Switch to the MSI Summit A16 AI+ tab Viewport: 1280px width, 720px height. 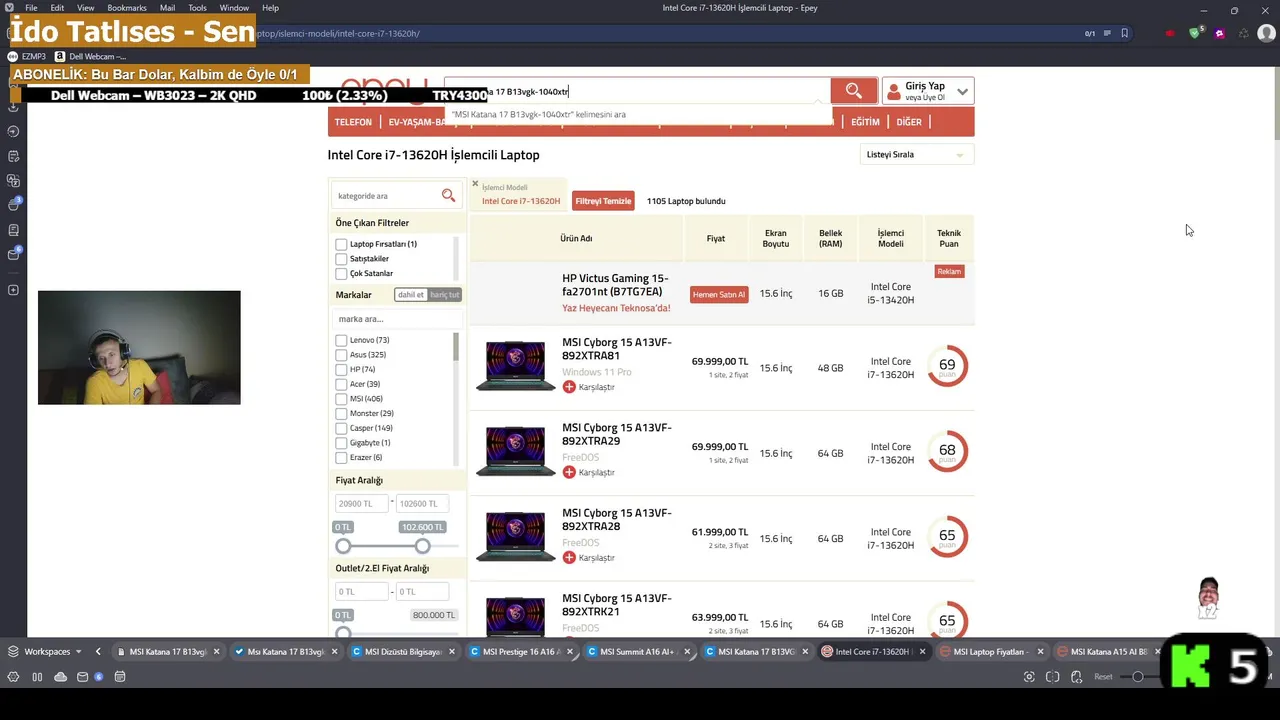(638, 652)
